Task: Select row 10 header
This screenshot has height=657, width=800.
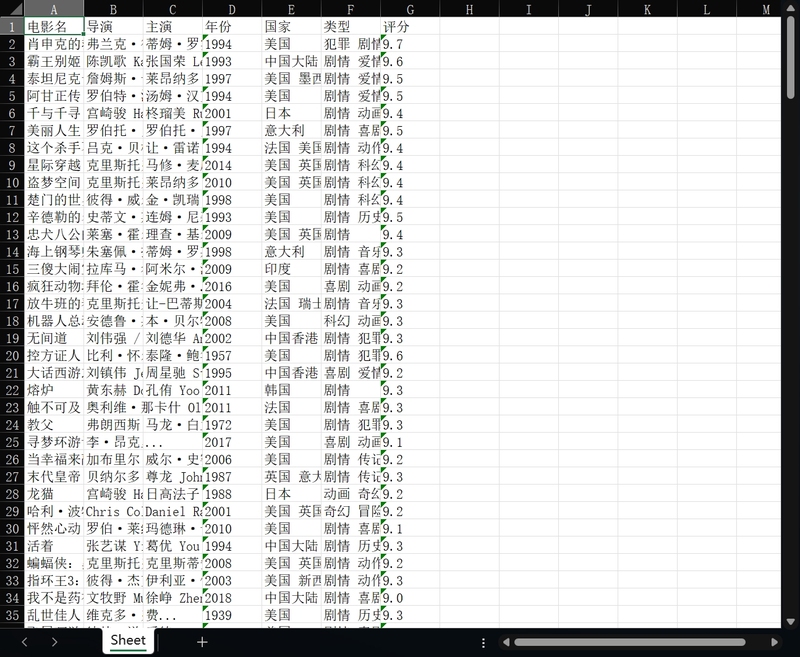Action: 12,182
